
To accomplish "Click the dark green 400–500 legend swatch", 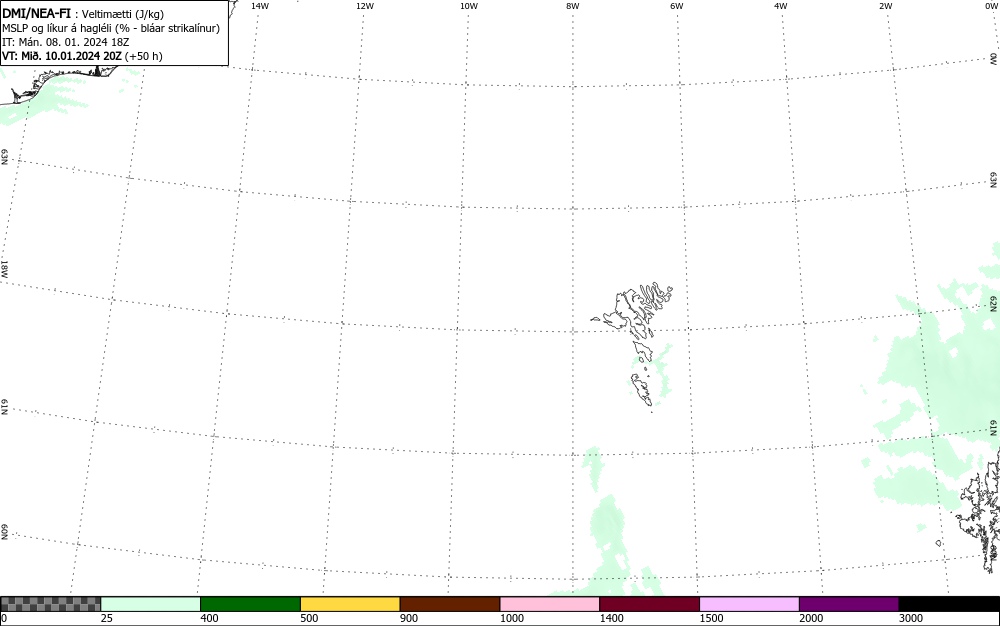I will [x=250, y=604].
